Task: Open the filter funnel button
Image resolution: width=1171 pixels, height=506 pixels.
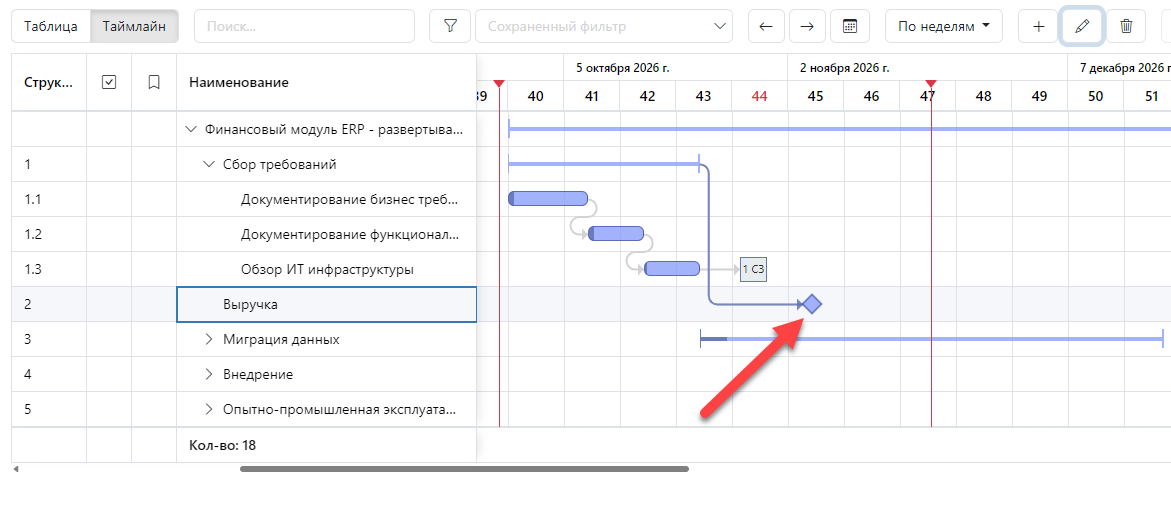Action: (x=450, y=26)
